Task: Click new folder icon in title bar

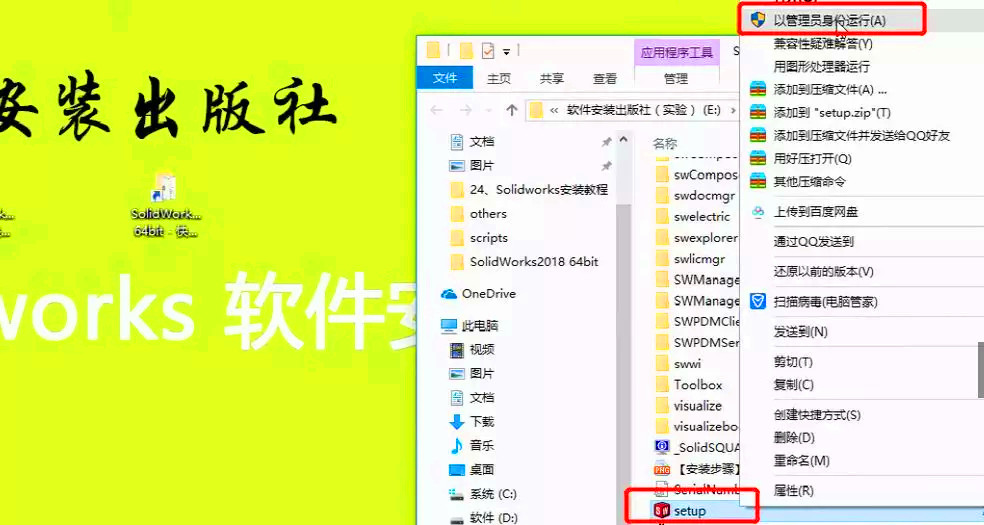Action: [x=466, y=51]
